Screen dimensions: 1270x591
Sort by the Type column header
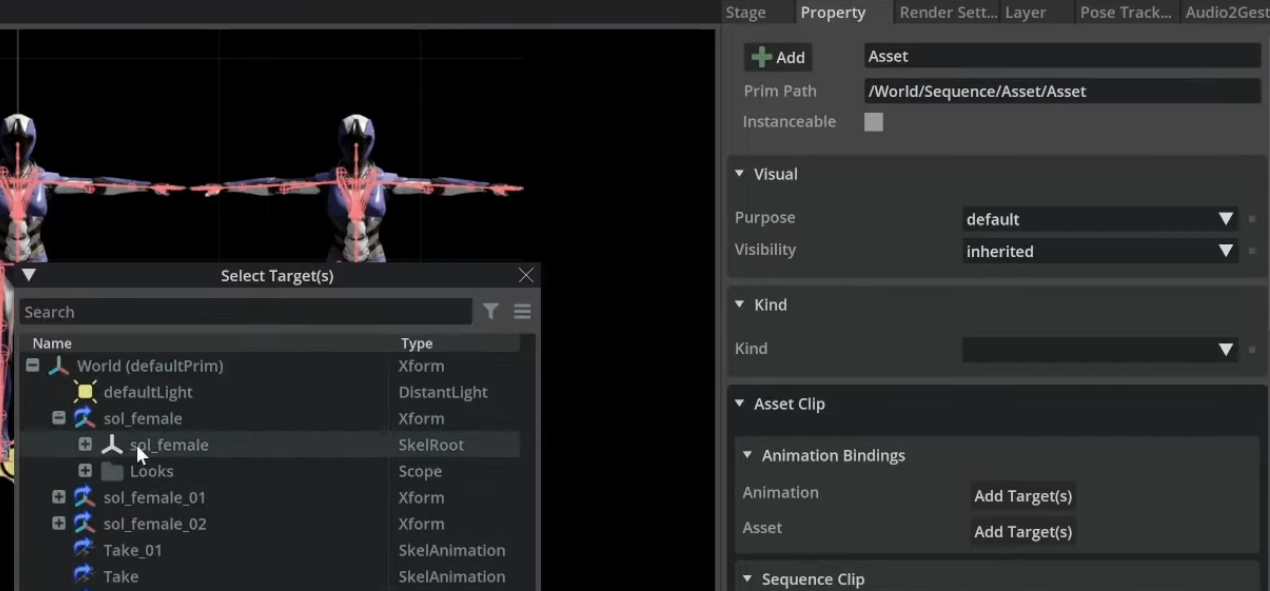[x=417, y=343]
